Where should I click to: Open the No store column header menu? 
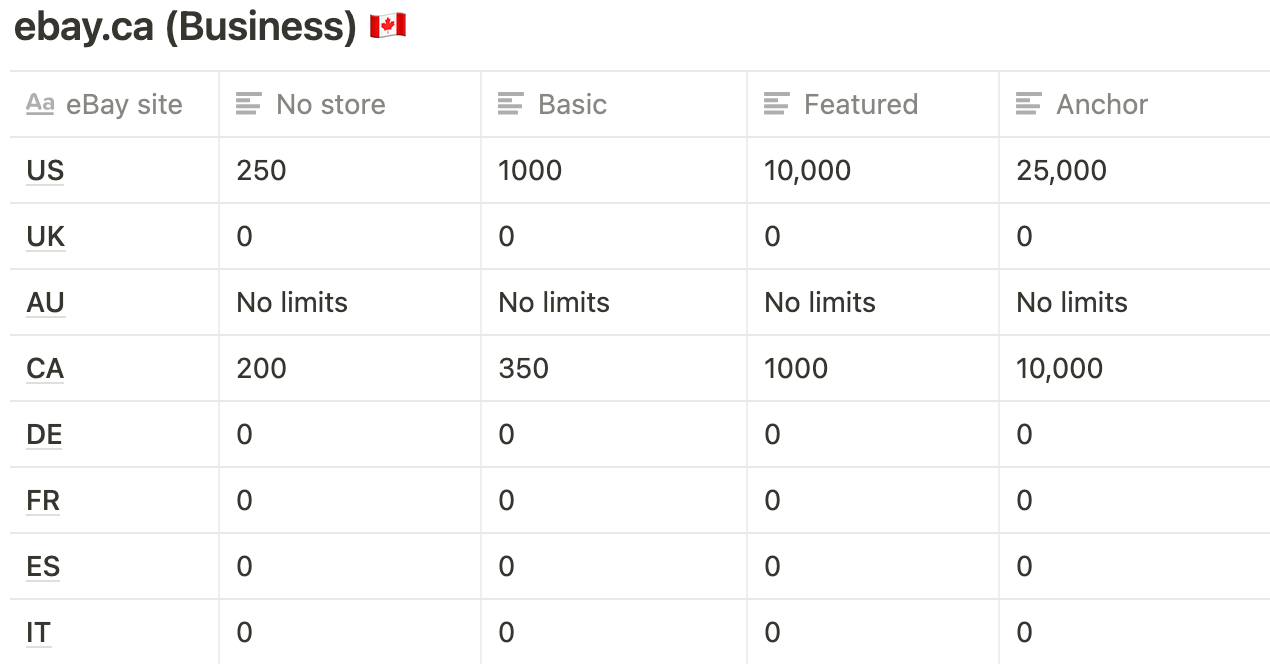[350, 104]
